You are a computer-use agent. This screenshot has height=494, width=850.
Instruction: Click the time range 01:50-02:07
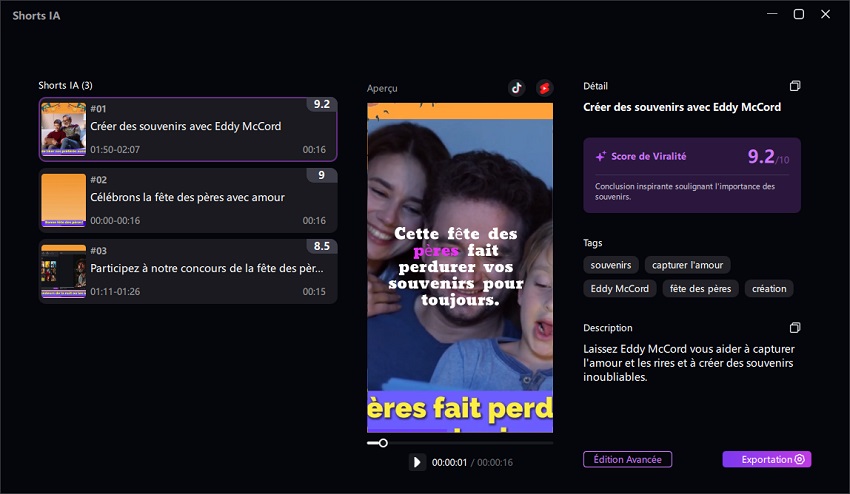115,149
